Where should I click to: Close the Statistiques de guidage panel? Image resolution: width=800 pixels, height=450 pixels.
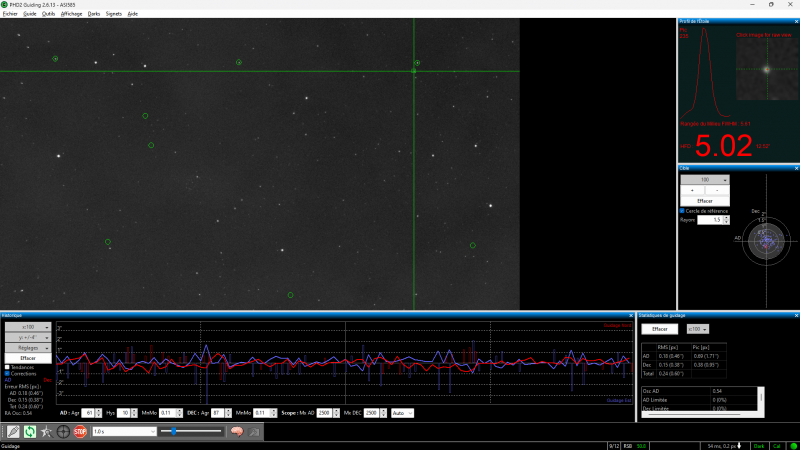(796, 315)
